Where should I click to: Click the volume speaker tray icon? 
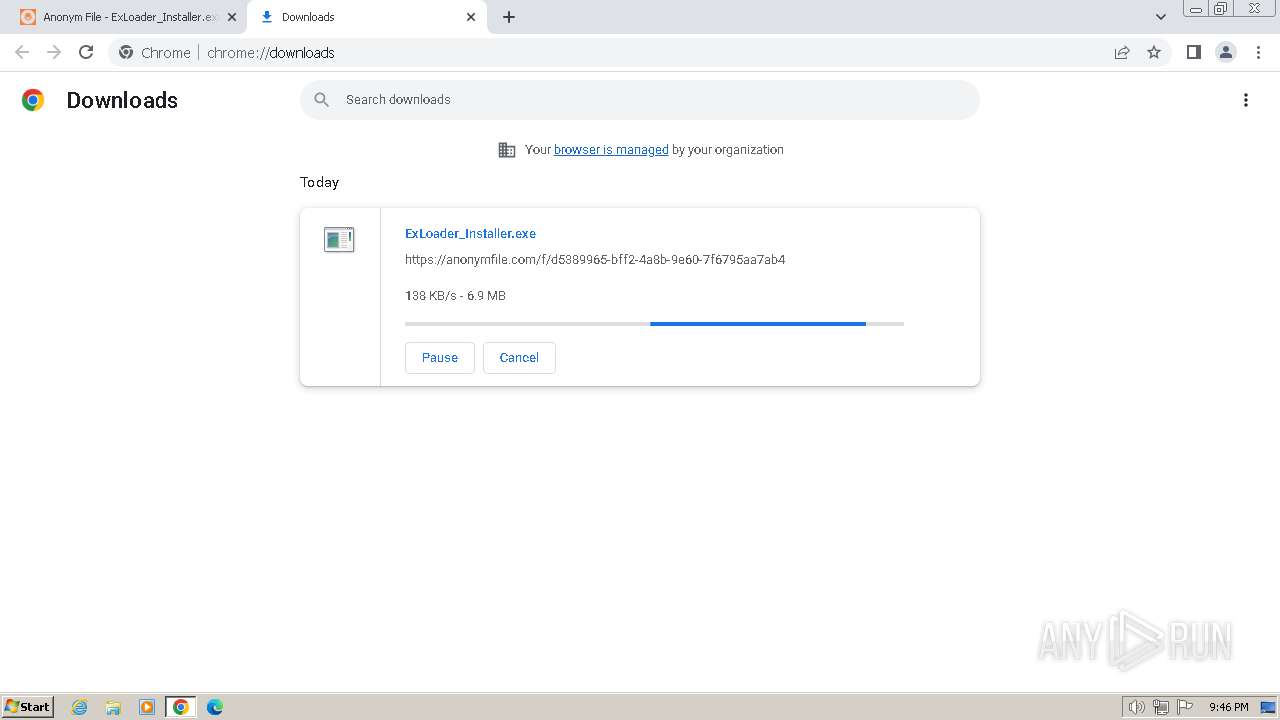tap(1137, 707)
